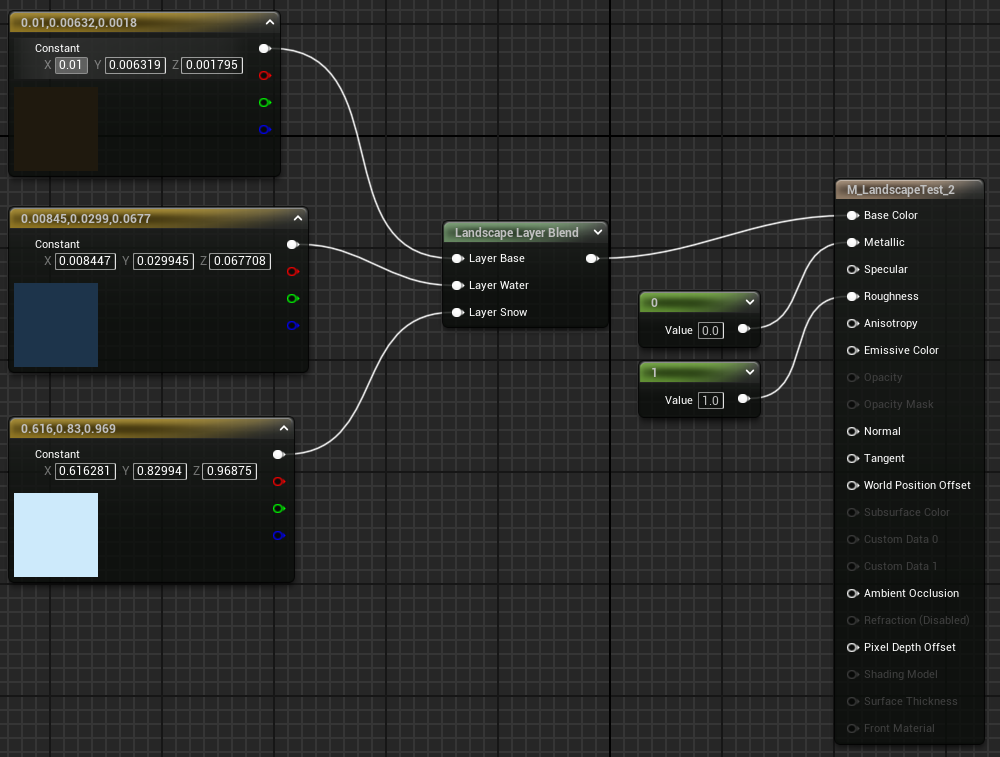
Task: Click output pin of Value 0.0 node
Action: pyautogui.click(x=743, y=328)
